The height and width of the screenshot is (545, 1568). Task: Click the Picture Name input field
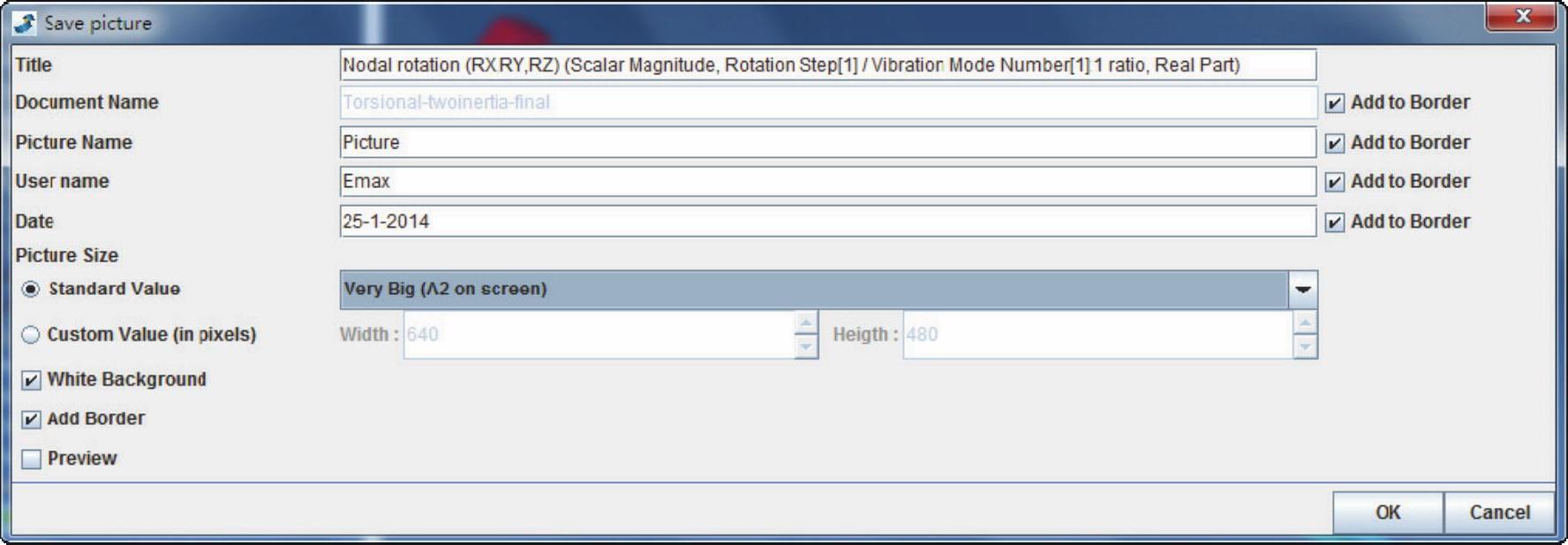(827, 142)
